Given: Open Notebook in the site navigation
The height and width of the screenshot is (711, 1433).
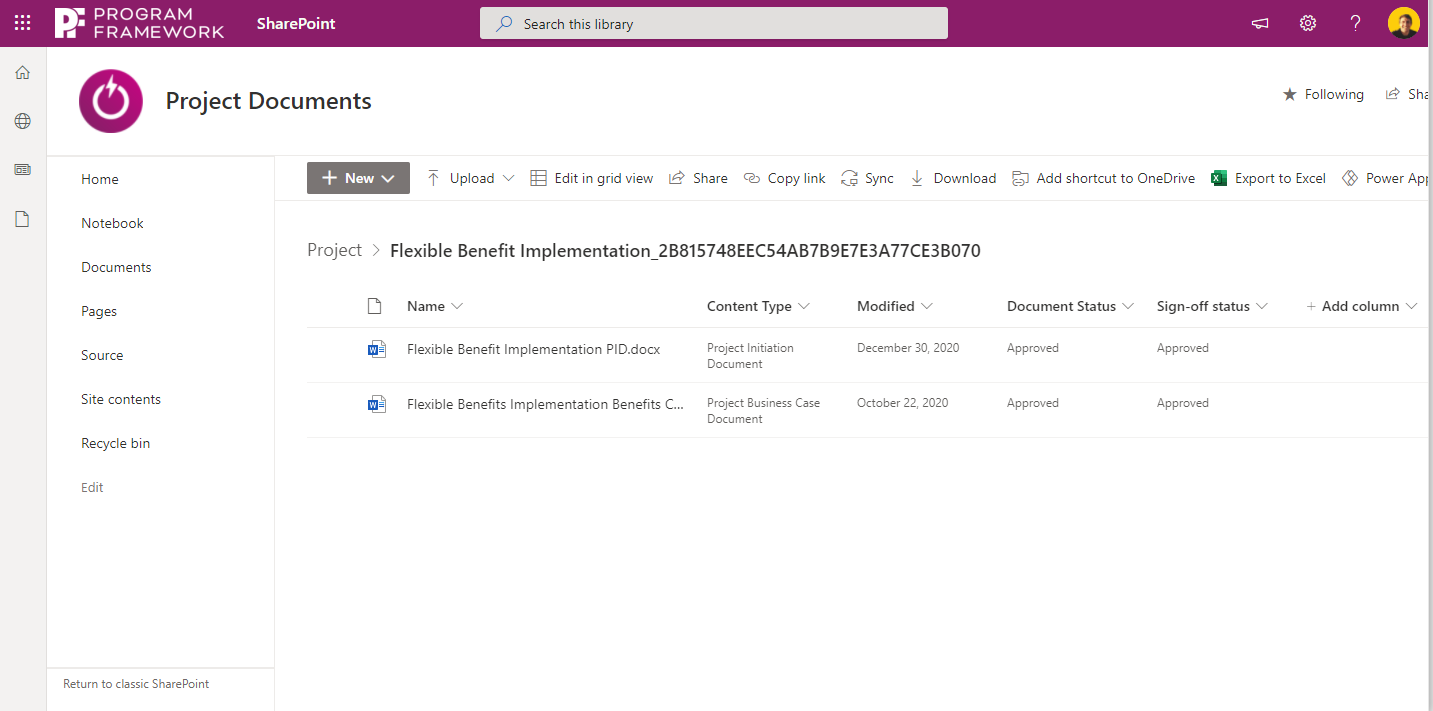Looking at the screenshot, I should click(112, 223).
